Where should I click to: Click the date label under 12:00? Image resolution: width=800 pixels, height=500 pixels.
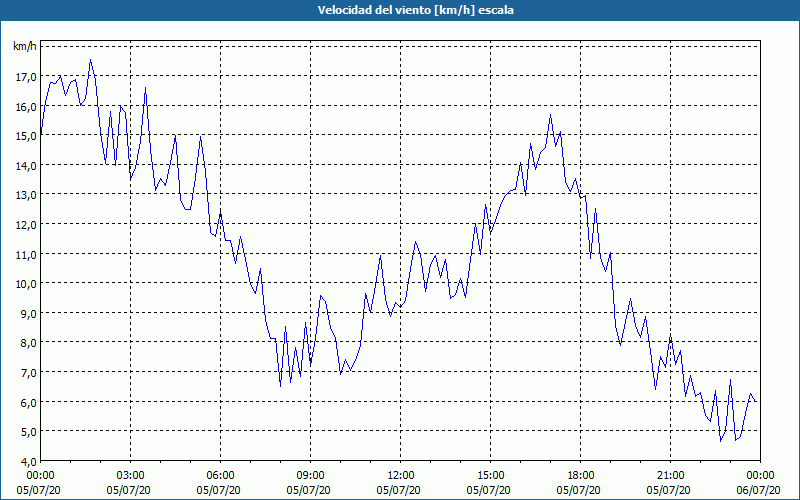point(398,490)
